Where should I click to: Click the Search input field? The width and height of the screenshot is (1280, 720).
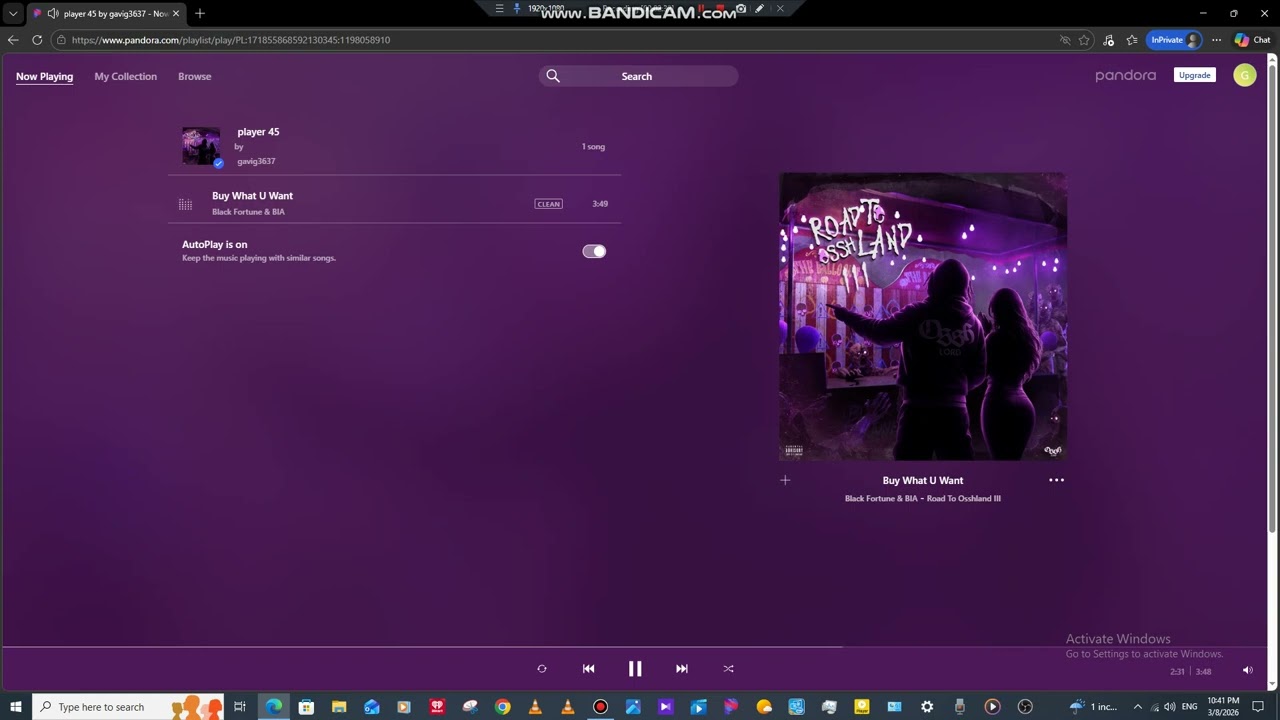(639, 76)
